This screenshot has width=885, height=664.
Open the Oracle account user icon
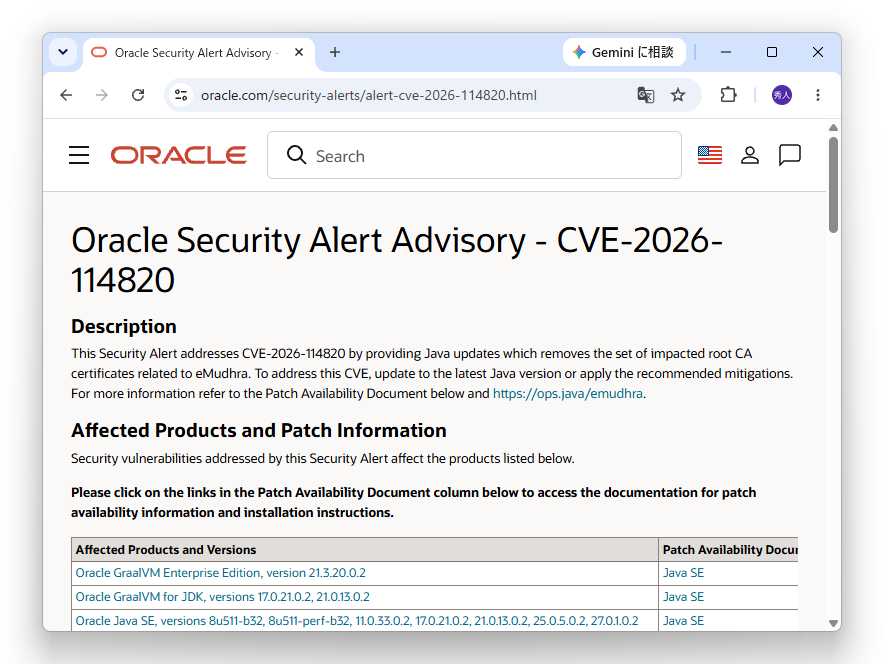coord(750,155)
